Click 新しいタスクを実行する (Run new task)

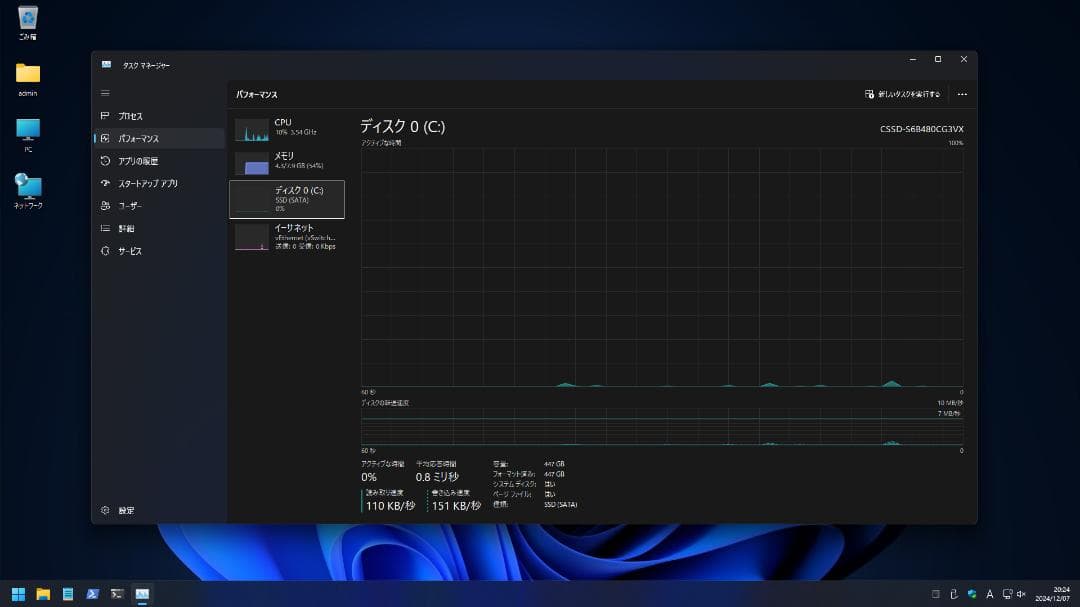pos(902,94)
